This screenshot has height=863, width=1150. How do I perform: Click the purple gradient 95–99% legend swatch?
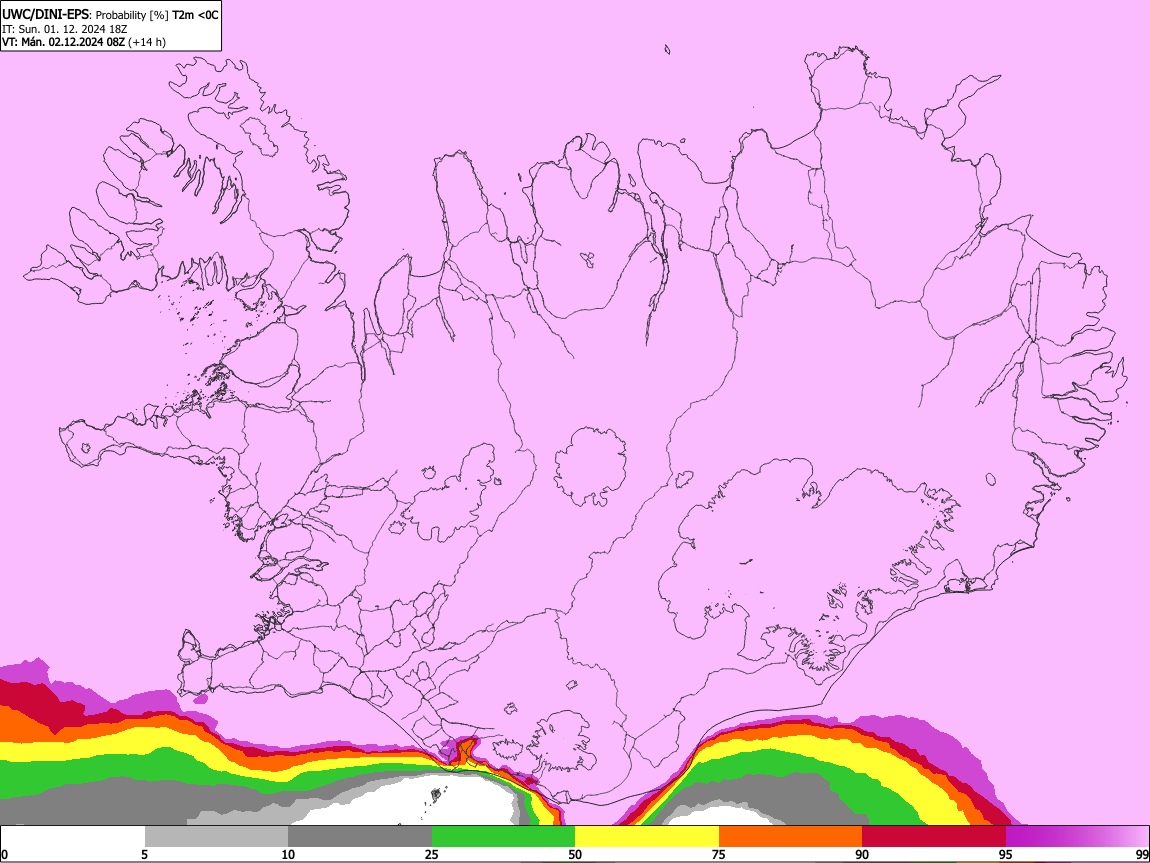[1077, 837]
